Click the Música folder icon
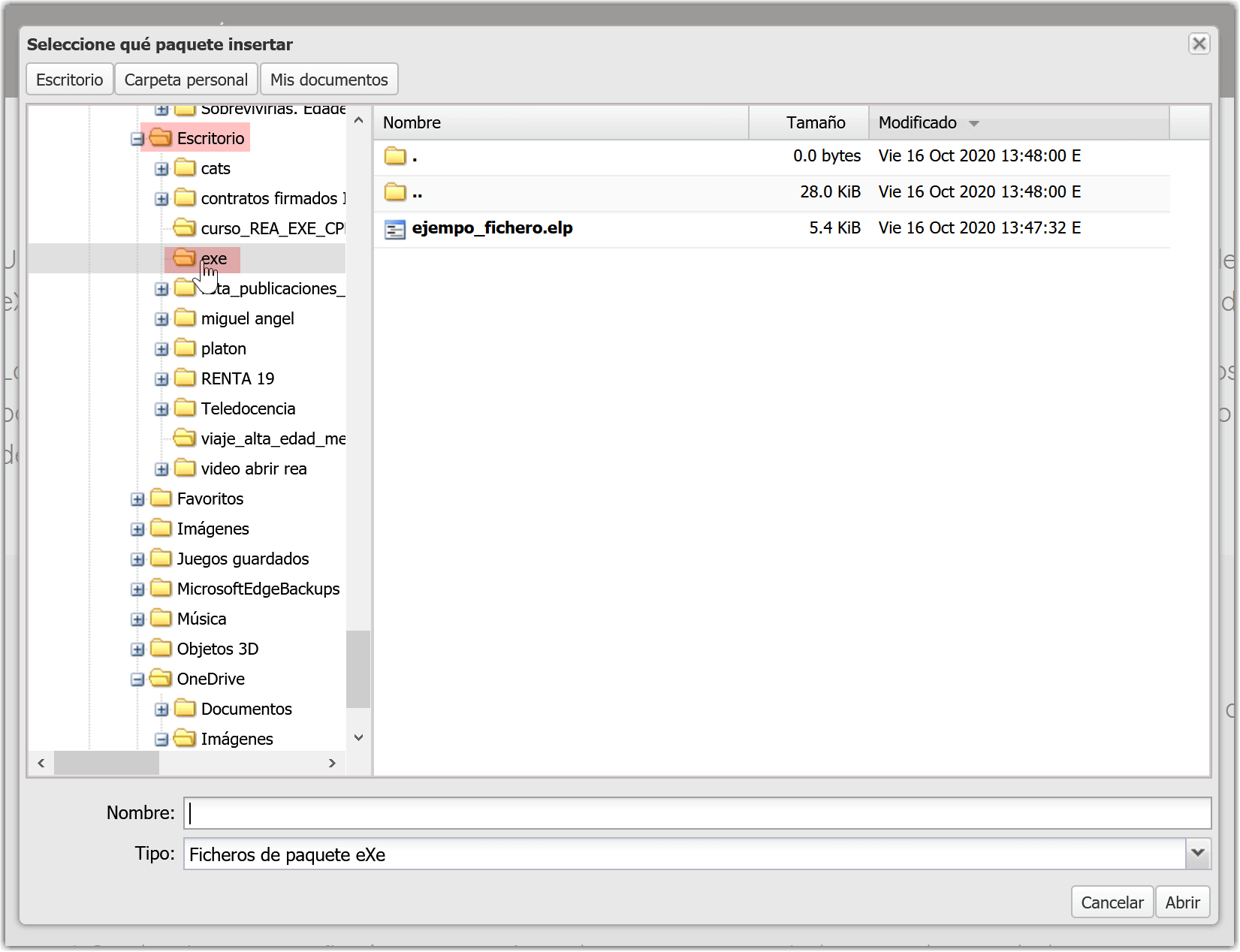 (x=161, y=619)
